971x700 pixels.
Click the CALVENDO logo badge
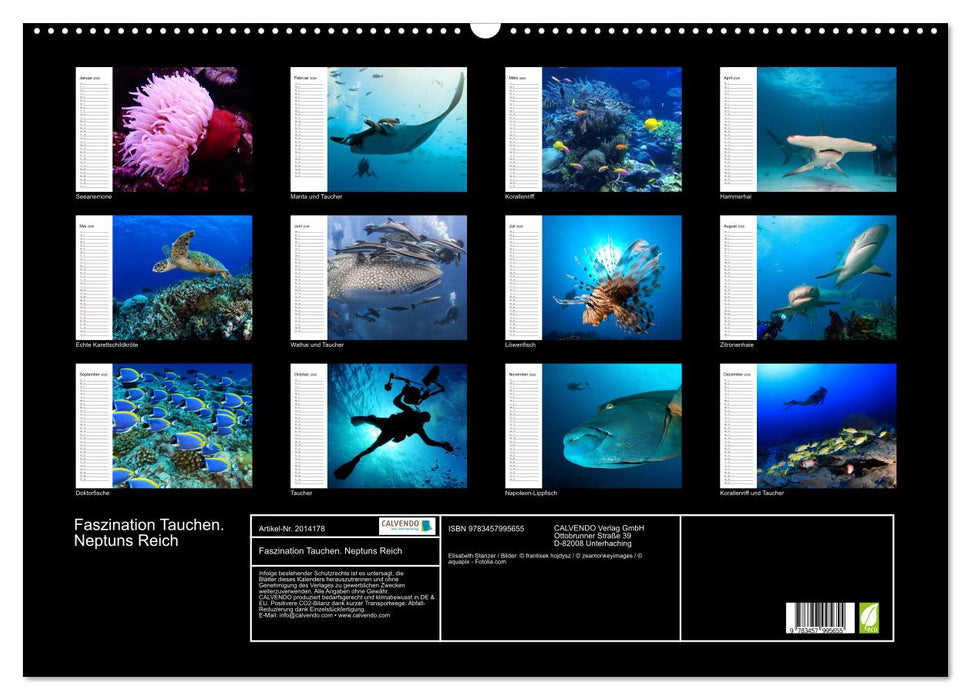click(407, 526)
